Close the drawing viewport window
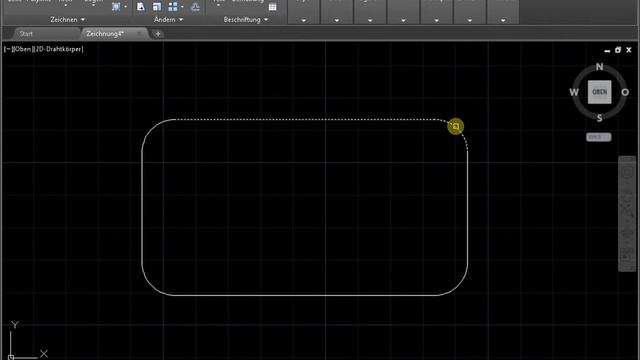 tap(629, 50)
